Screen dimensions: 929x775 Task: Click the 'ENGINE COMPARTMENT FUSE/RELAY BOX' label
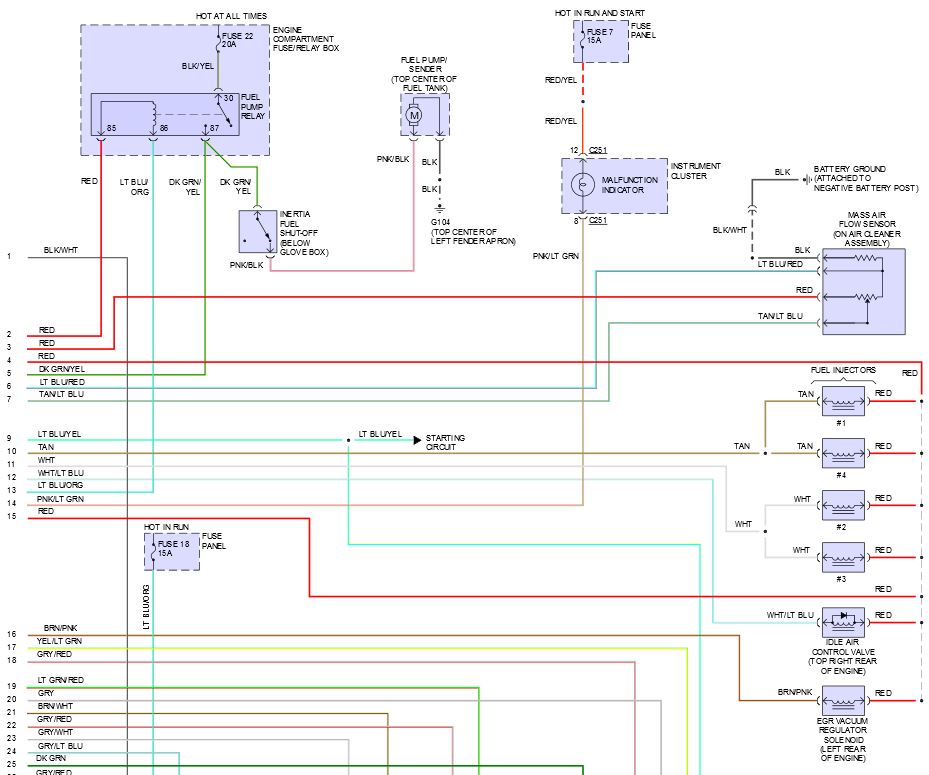click(x=306, y=38)
